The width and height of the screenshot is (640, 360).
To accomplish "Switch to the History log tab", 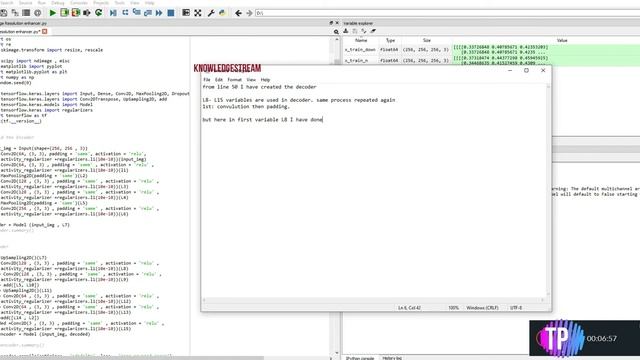I will point(392,358).
